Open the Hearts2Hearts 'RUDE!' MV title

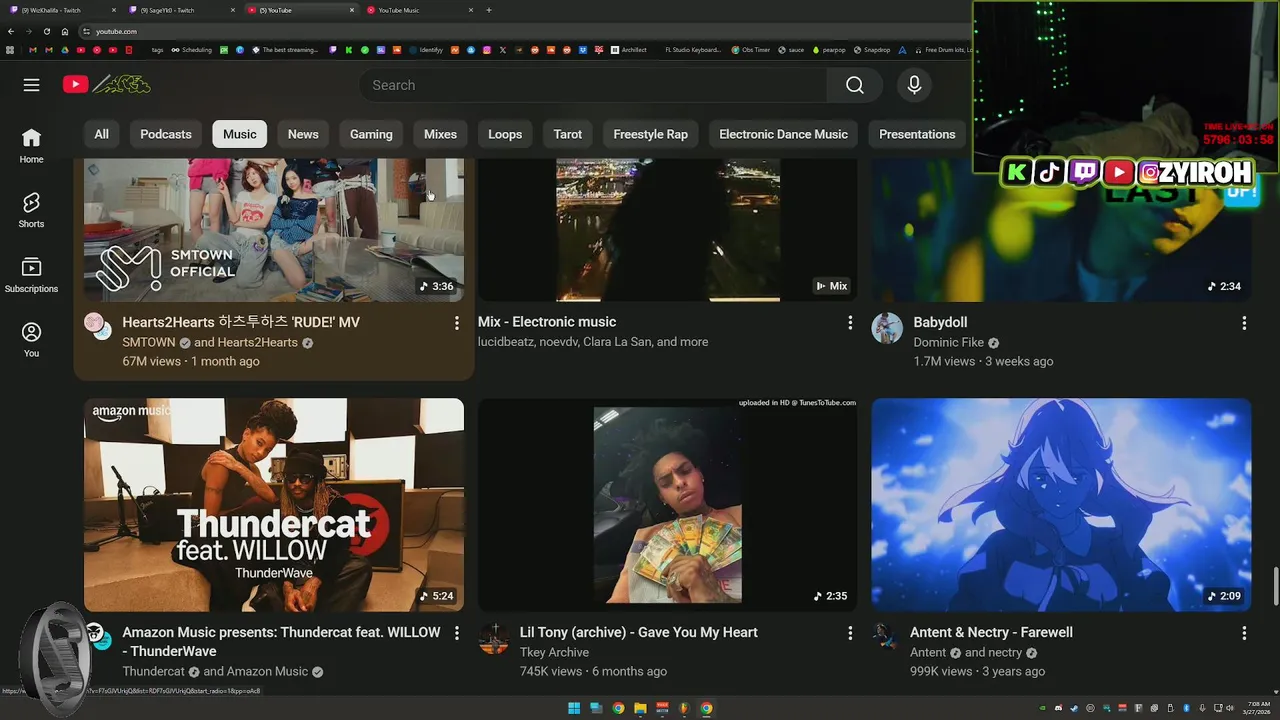click(241, 322)
